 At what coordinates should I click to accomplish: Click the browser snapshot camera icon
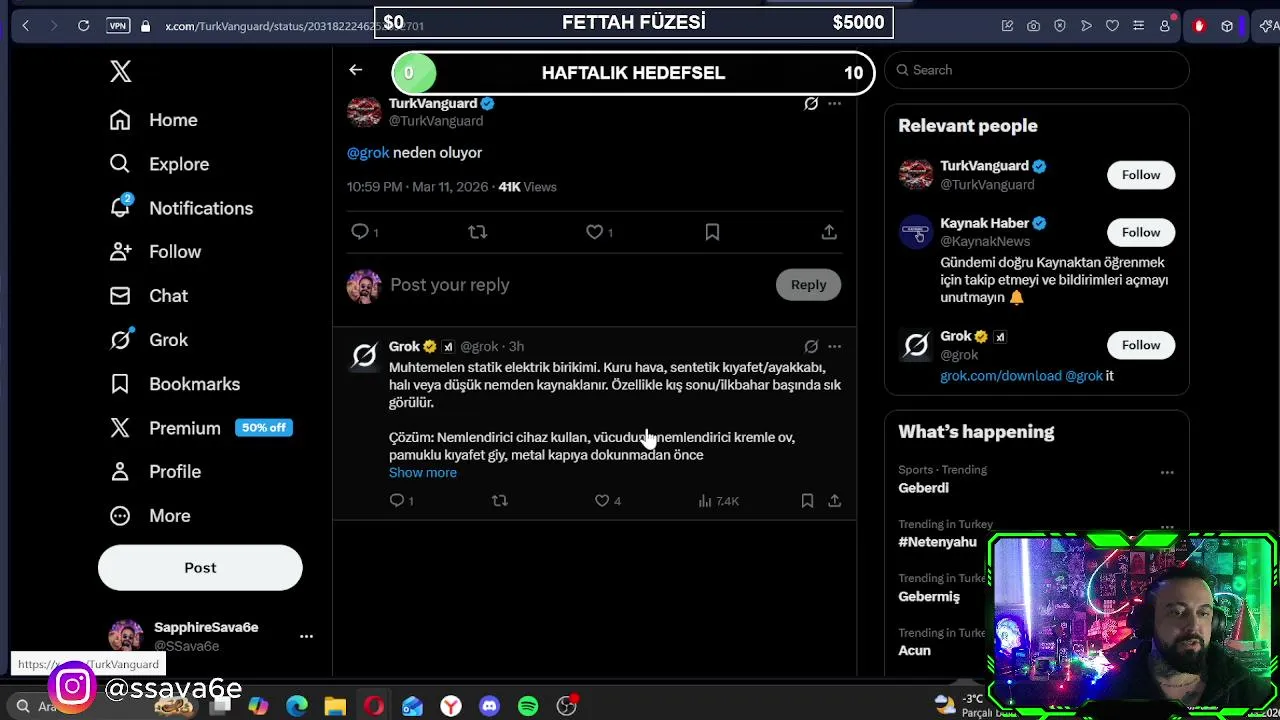(x=1033, y=26)
